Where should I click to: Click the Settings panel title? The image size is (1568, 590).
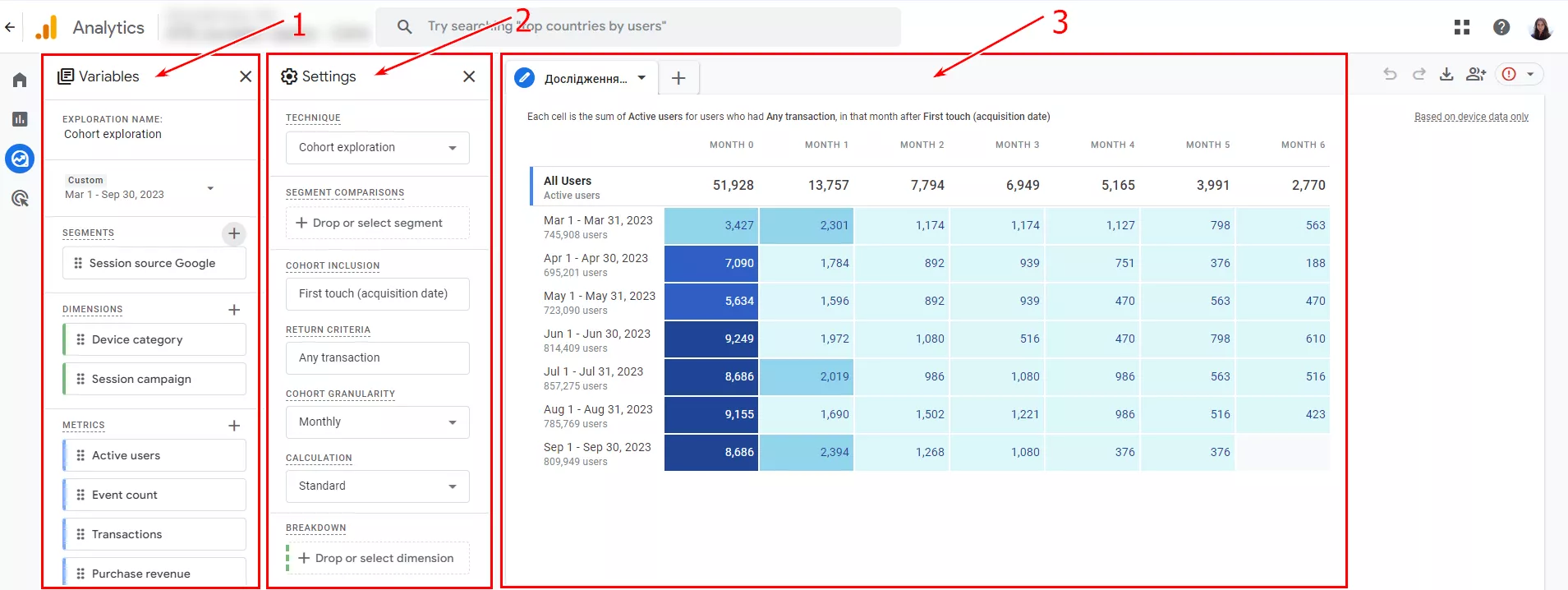click(329, 76)
